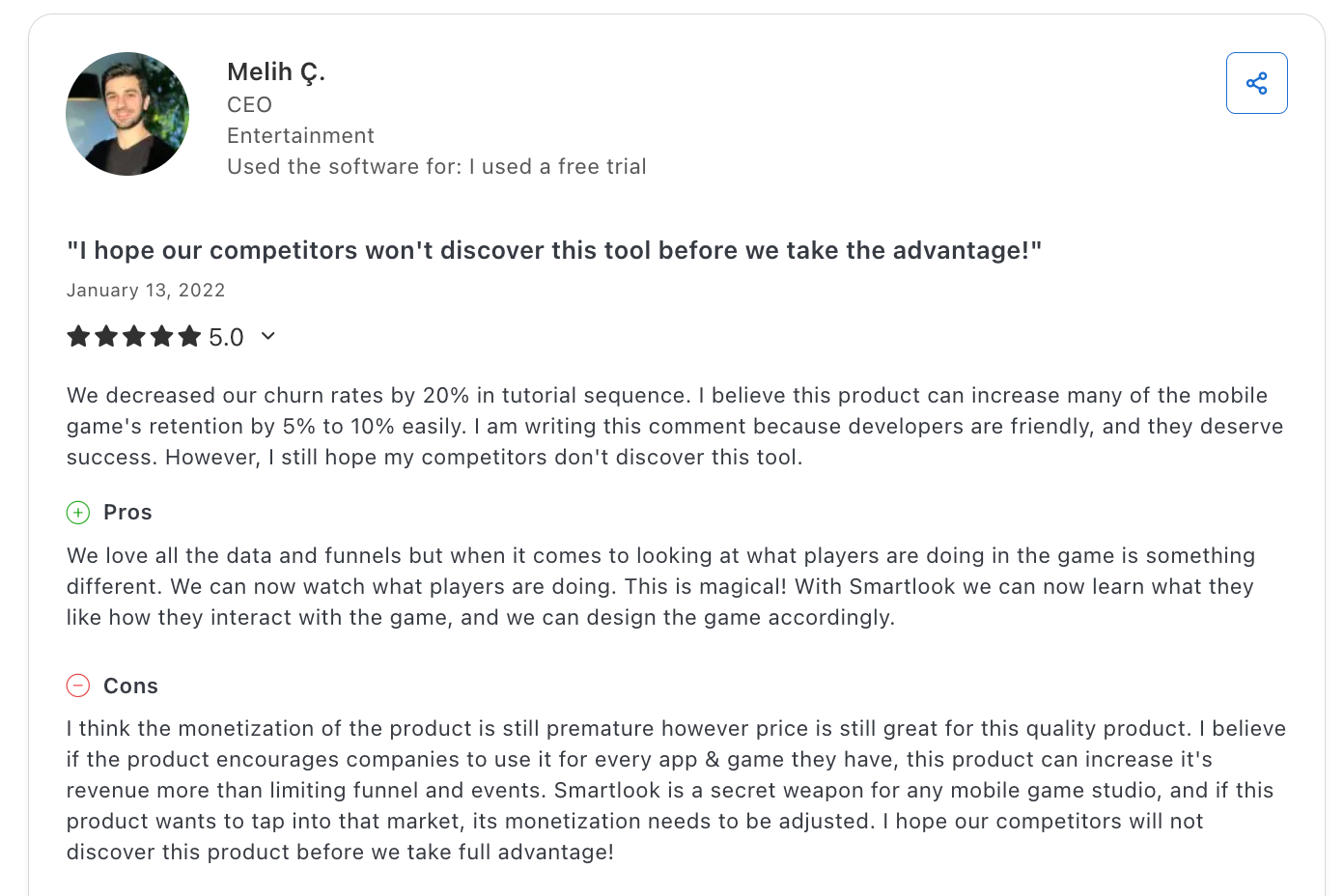Select the fourth rating star
This screenshot has width=1344, height=896.
(x=161, y=336)
